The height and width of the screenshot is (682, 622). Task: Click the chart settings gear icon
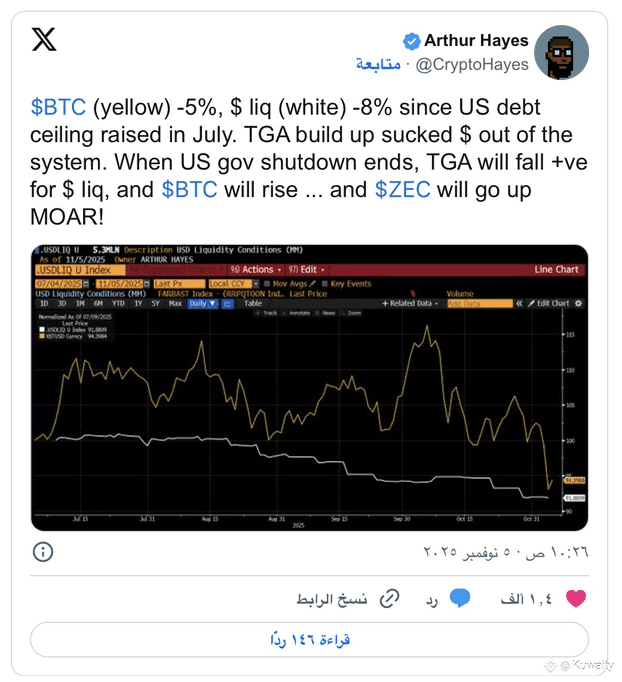[578, 303]
